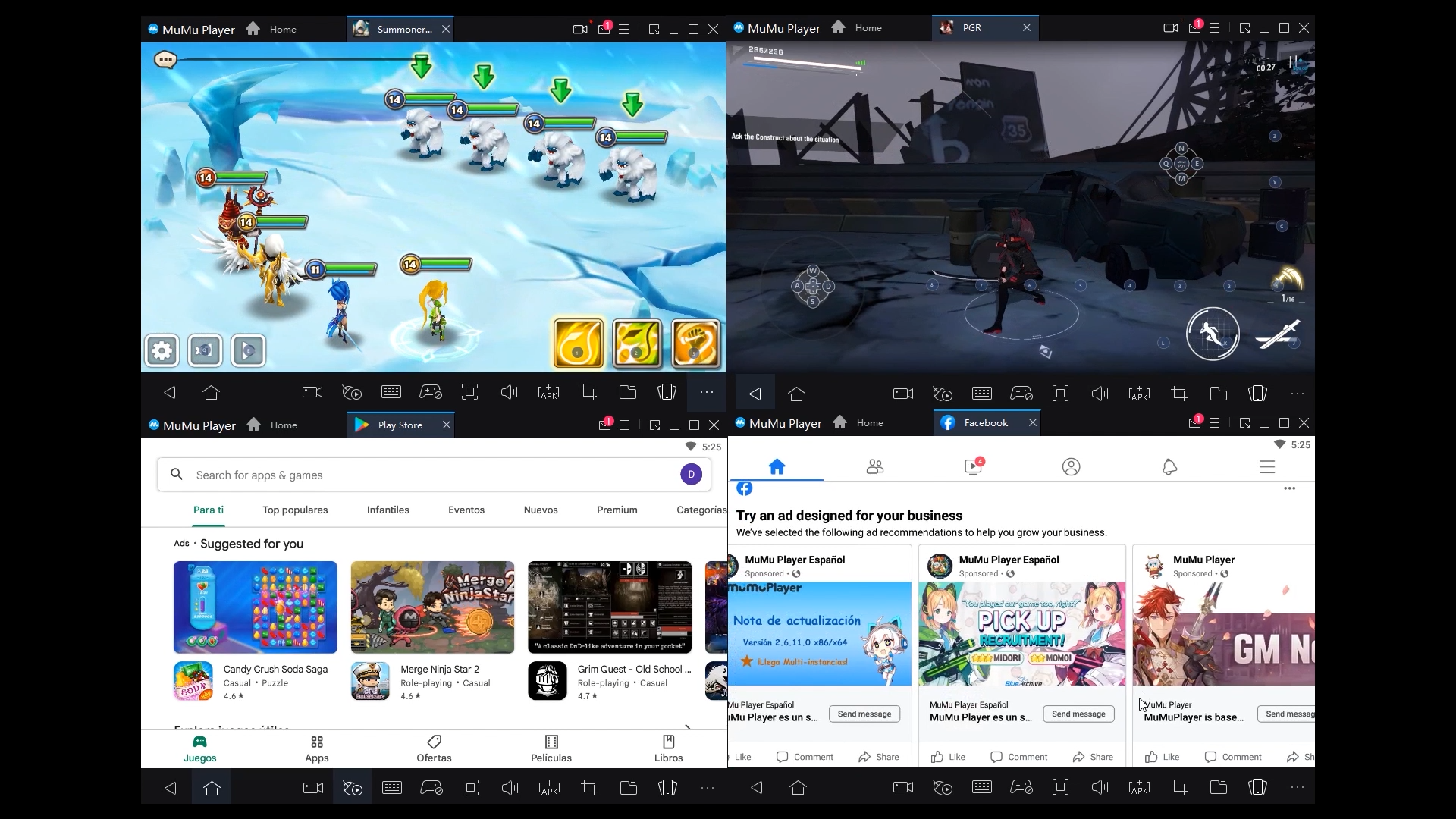Open three-dot options on Facebook ad post
The width and height of the screenshot is (1456, 819).
(1289, 488)
